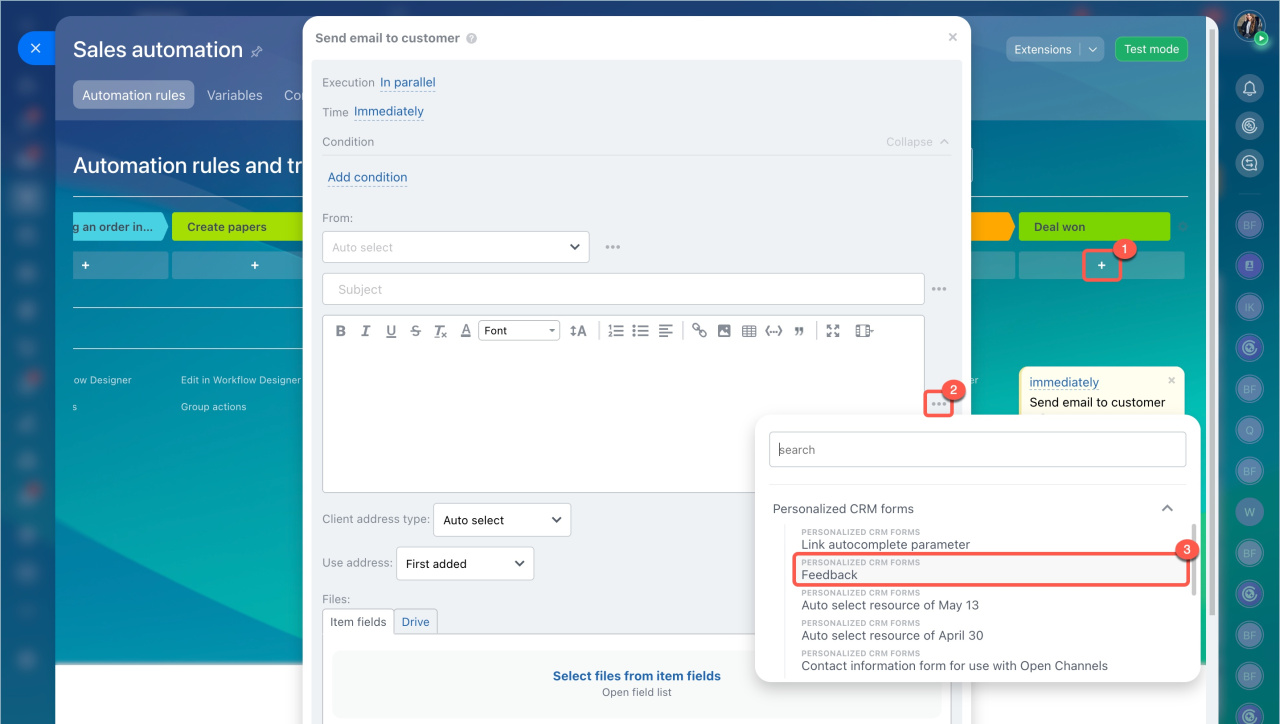This screenshot has height=724, width=1280.
Task: Toggle bold formatting in email editor
Action: point(341,331)
